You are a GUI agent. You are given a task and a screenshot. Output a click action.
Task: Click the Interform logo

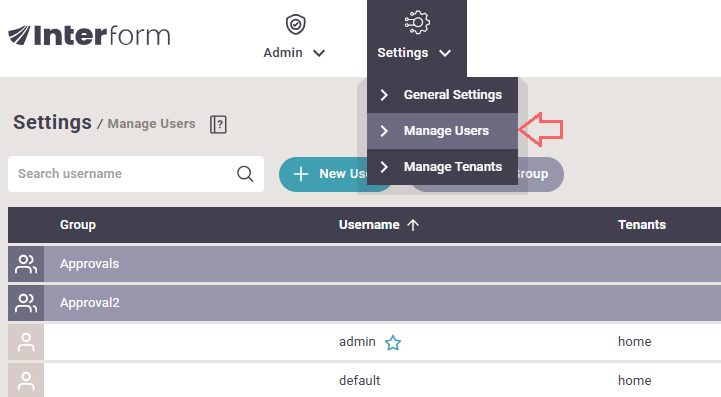(x=89, y=35)
